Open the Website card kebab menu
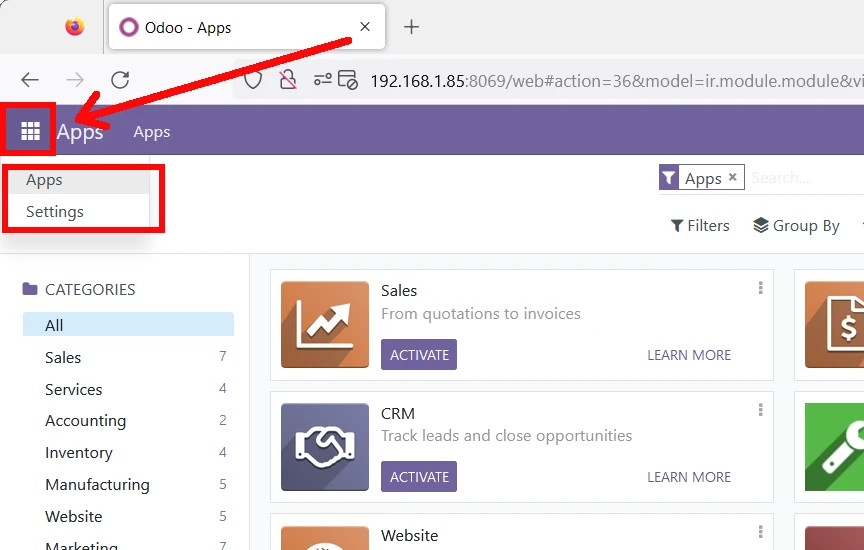This screenshot has width=864, height=550. click(760, 531)
